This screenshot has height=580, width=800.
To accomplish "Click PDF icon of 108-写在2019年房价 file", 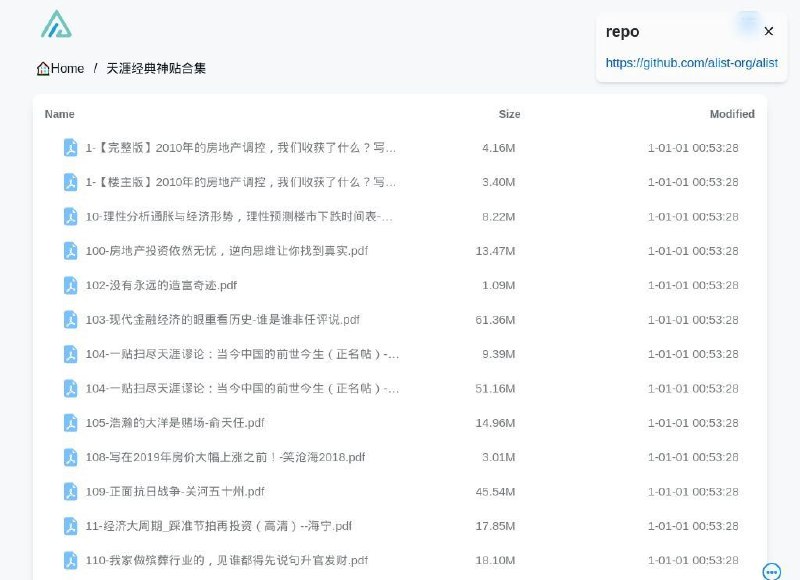I will [x=71, y=457].
